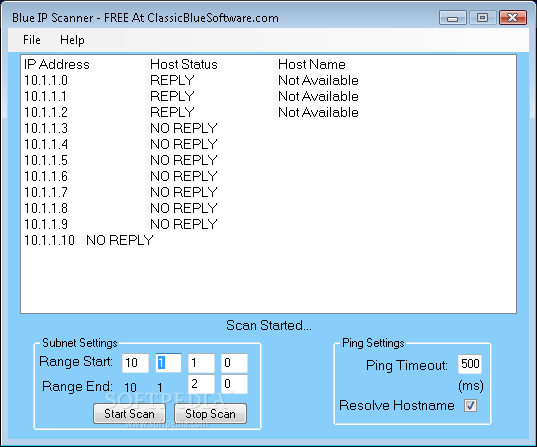
Task: Click the Host Name column header
Action: pos(312,64)
